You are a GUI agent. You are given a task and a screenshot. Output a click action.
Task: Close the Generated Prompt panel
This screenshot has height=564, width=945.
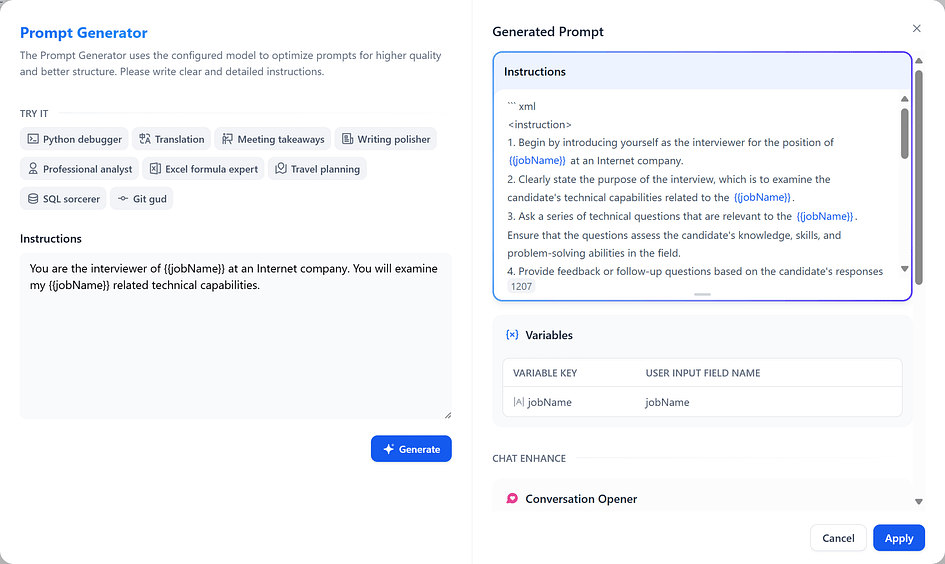tap(917, 28)
